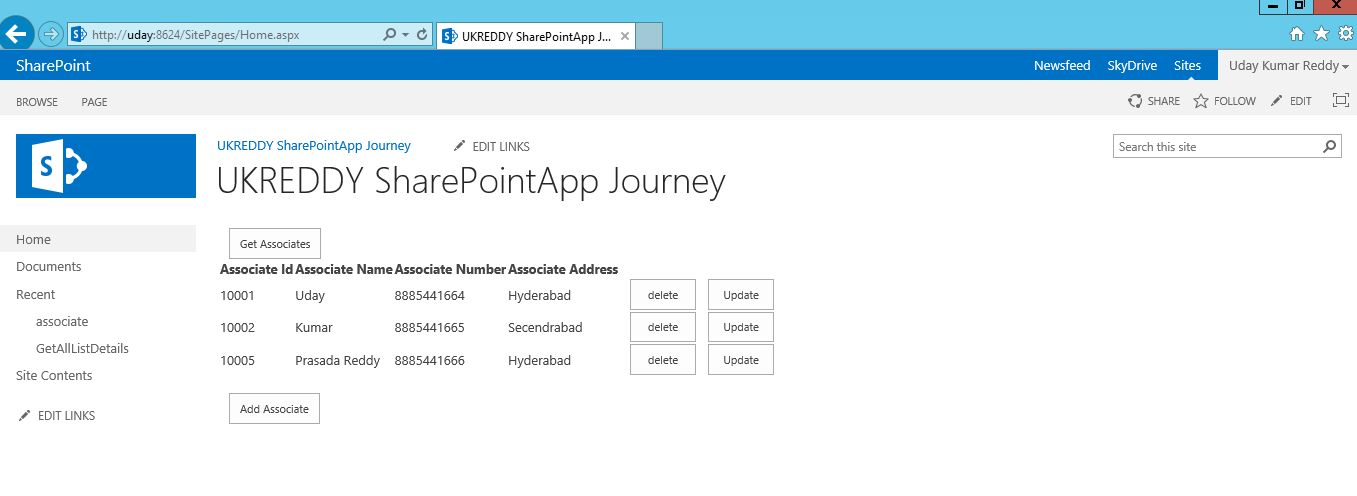1357x496 pixels.
Task: Click the Add Associate button
Action: click(274, 409)
